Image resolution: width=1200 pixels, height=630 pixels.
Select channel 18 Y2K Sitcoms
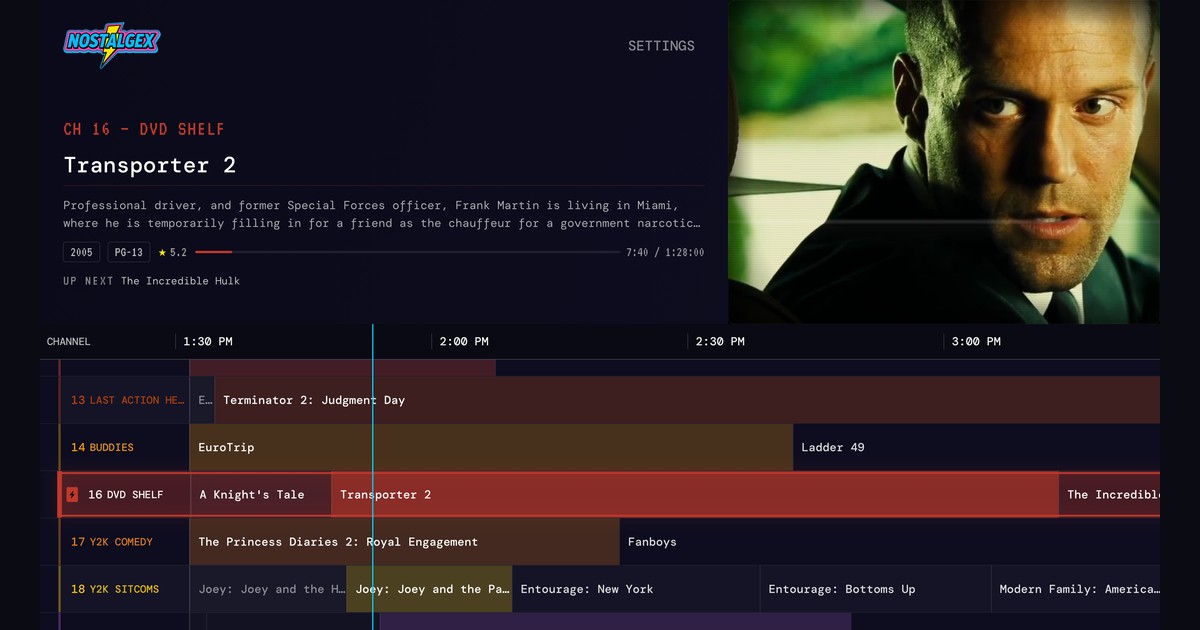point(125,589)
